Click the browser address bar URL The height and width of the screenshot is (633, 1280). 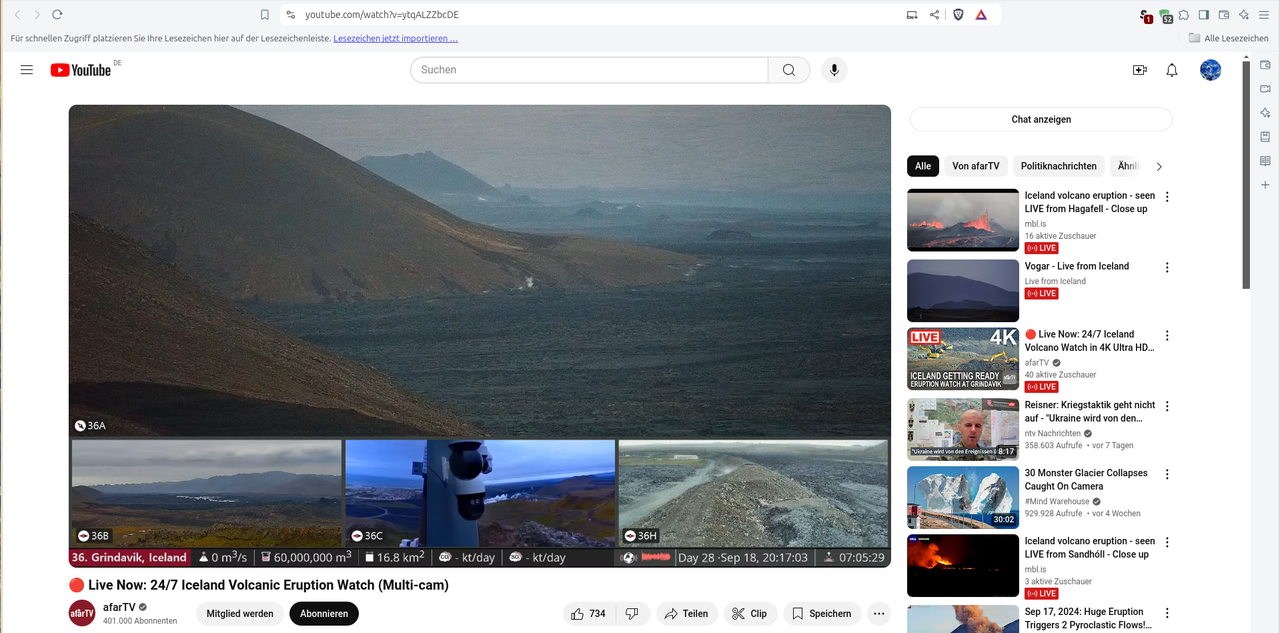382,15
